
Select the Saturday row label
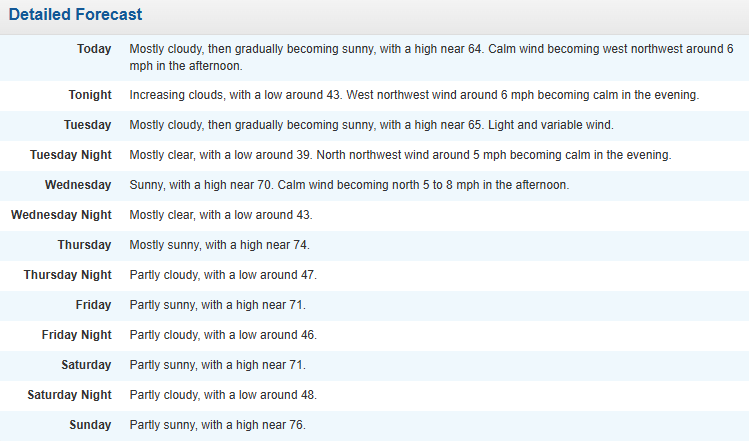pyautogui.click(x=86, y=365)
